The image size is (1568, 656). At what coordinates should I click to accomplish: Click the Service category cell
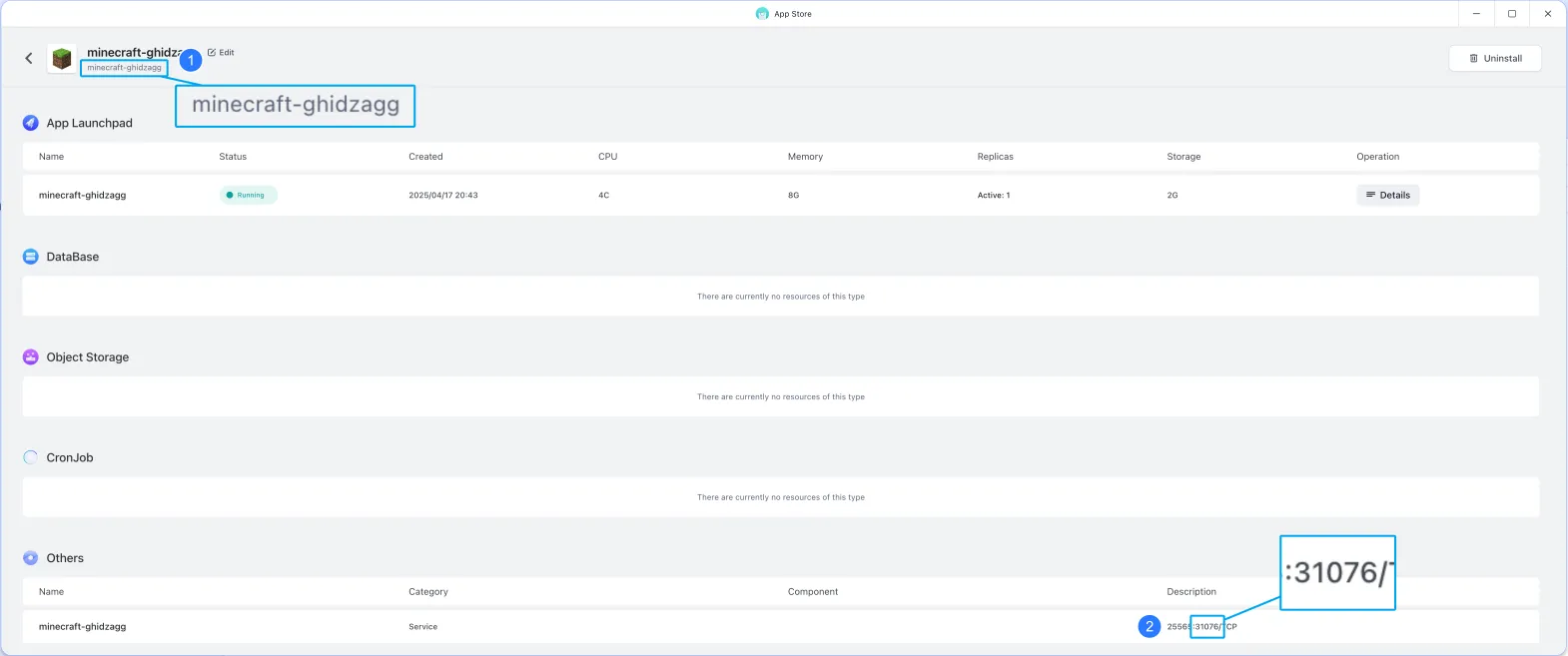[422, 627]
